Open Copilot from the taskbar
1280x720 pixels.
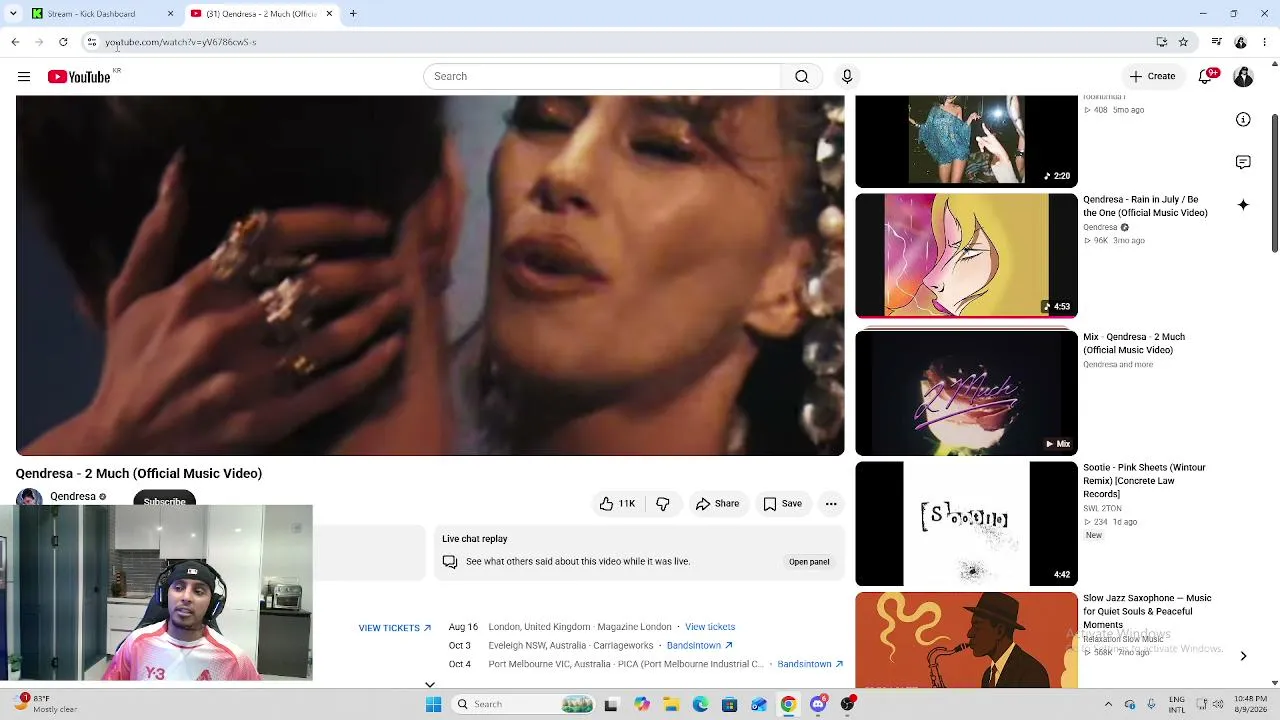click(641, 705)
